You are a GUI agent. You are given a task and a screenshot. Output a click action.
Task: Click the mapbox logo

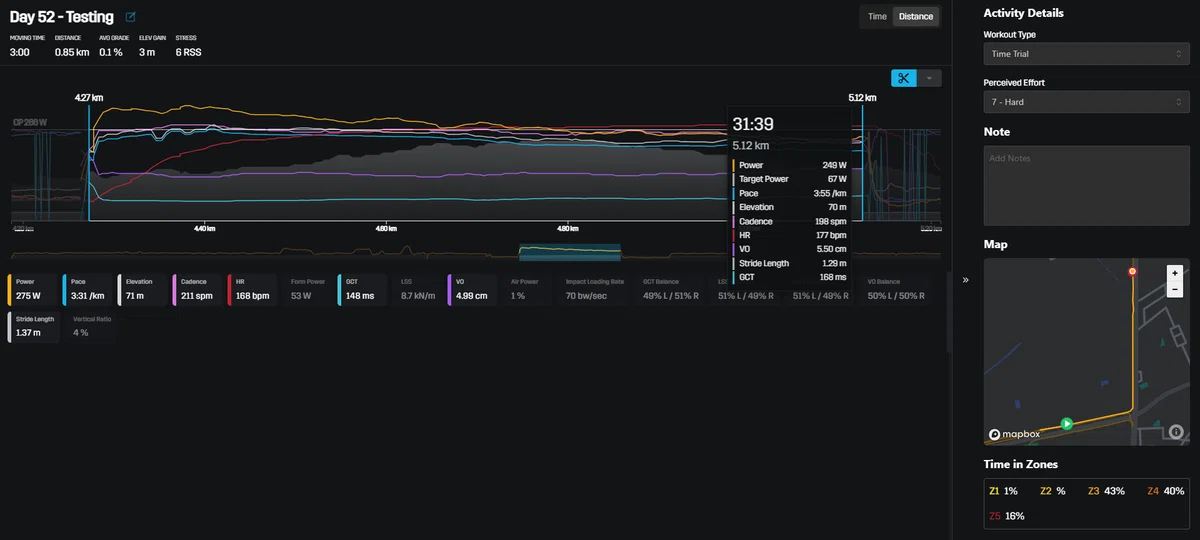click(1015, 434)
